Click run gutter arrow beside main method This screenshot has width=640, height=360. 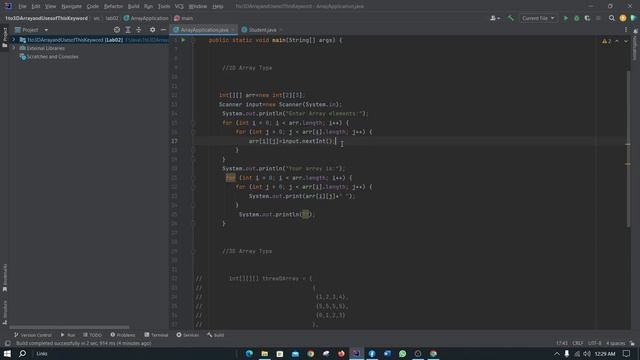pos(183,40)
